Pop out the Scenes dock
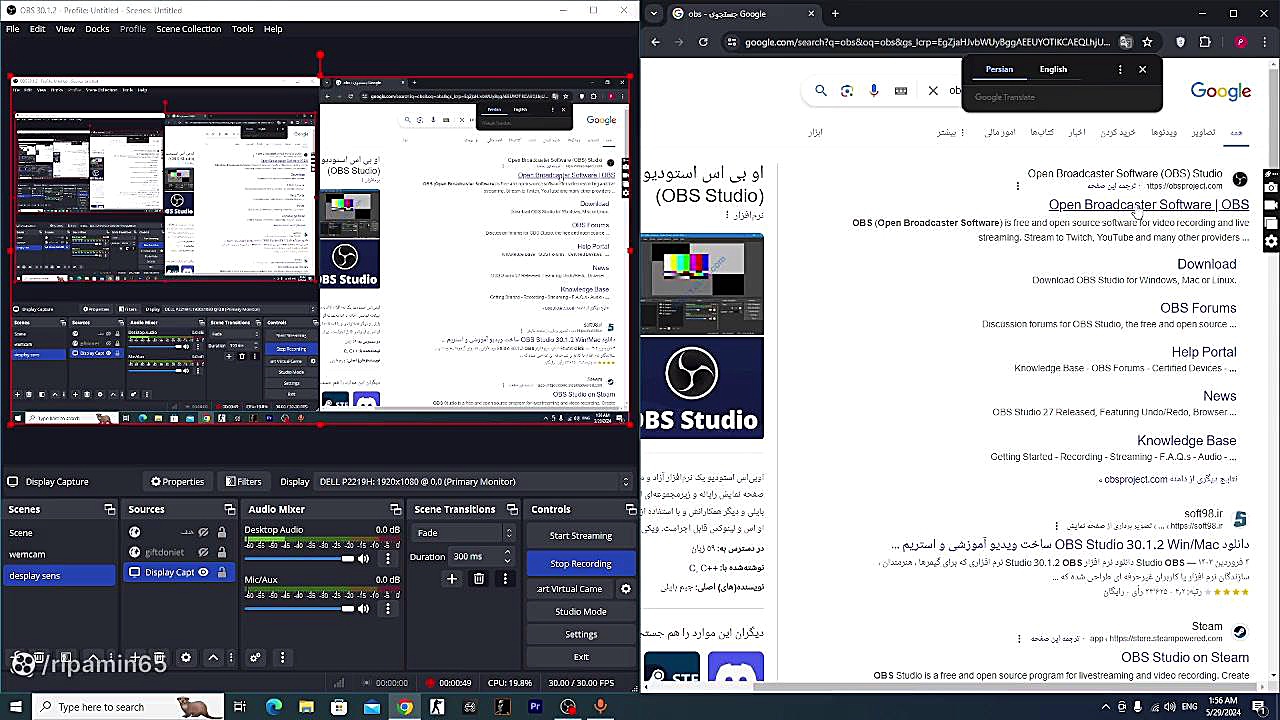Viewport: 1280px width, 720px height. [110, 509]
